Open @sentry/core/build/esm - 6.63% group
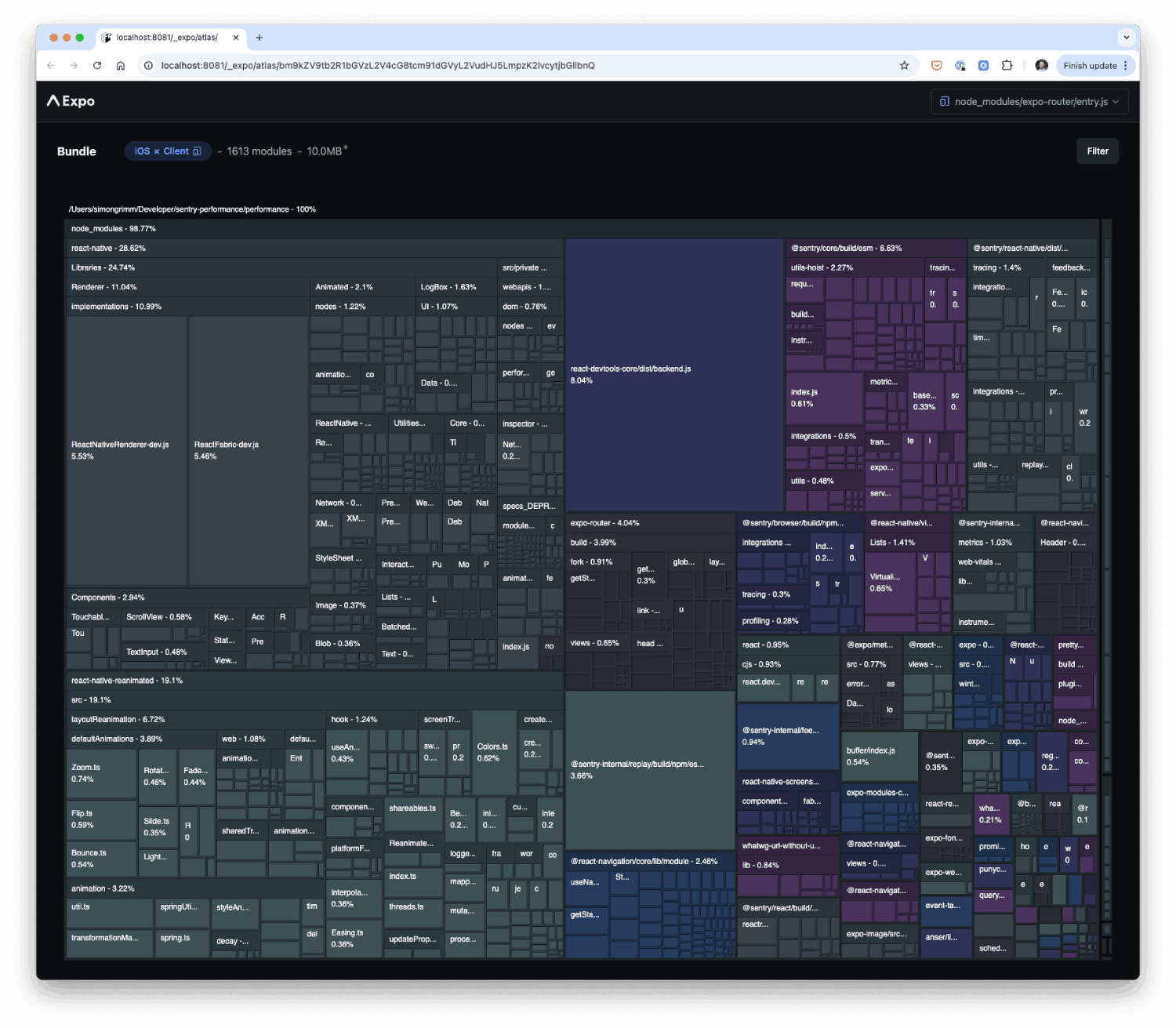The width and height of the screenshot is (1176, 1028). [x=876, y=249]
